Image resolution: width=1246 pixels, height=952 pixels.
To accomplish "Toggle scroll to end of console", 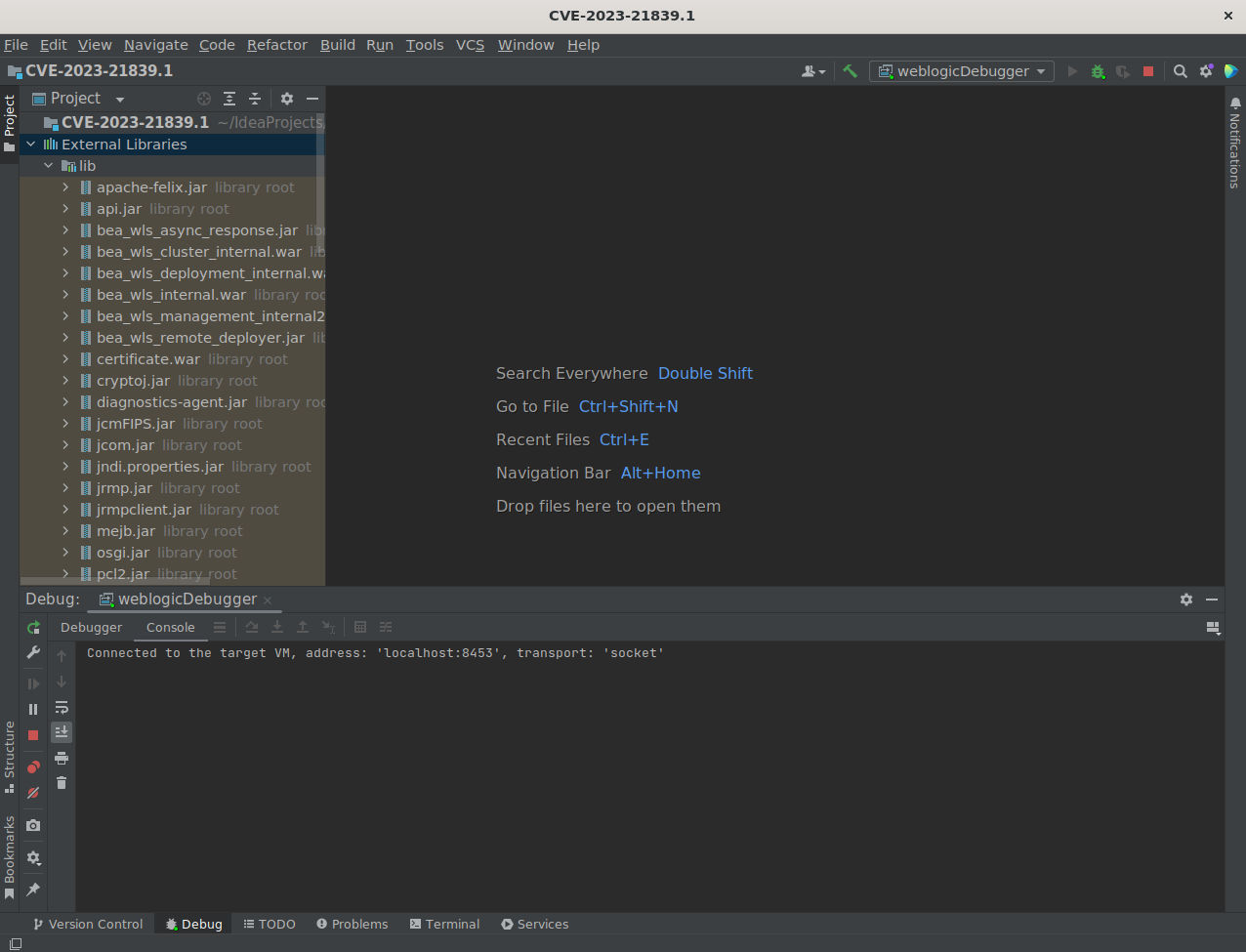I will (62, 732).
